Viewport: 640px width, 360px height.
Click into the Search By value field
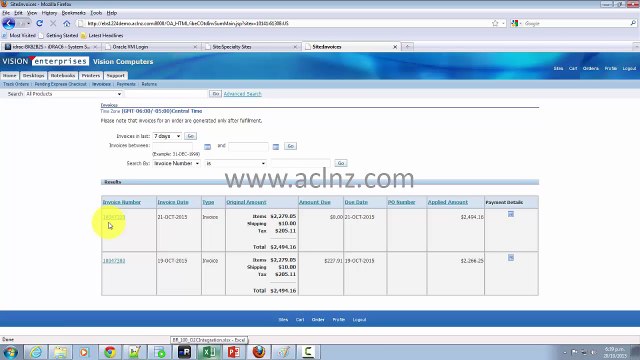(300, 163)
